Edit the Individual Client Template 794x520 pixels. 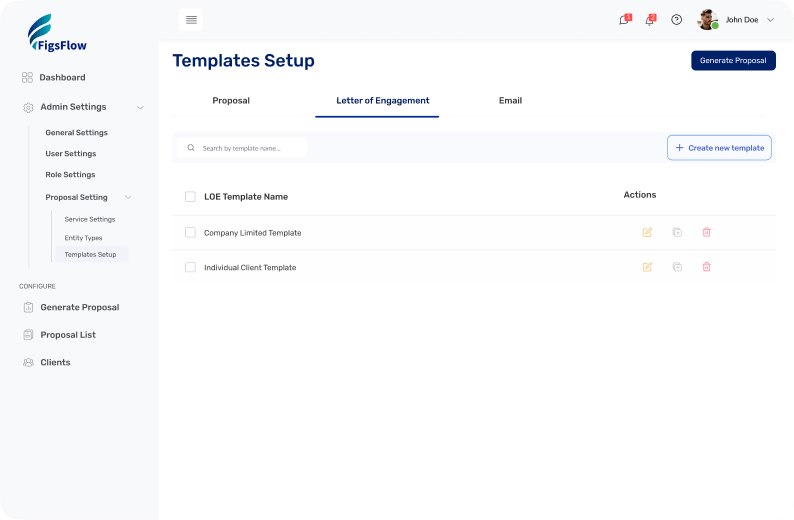(647, 267)
